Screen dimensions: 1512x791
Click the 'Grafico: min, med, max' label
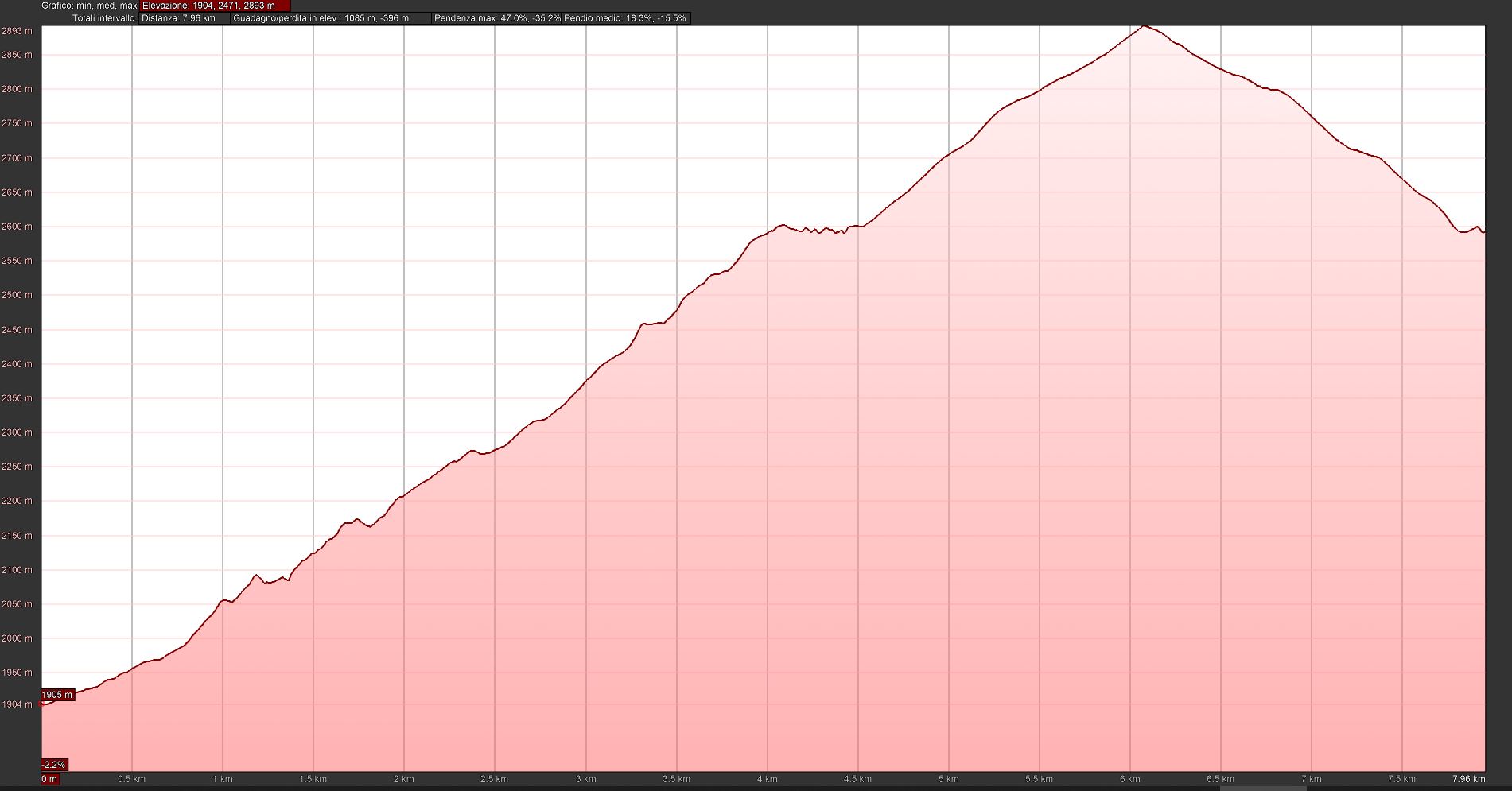point(89,6)
